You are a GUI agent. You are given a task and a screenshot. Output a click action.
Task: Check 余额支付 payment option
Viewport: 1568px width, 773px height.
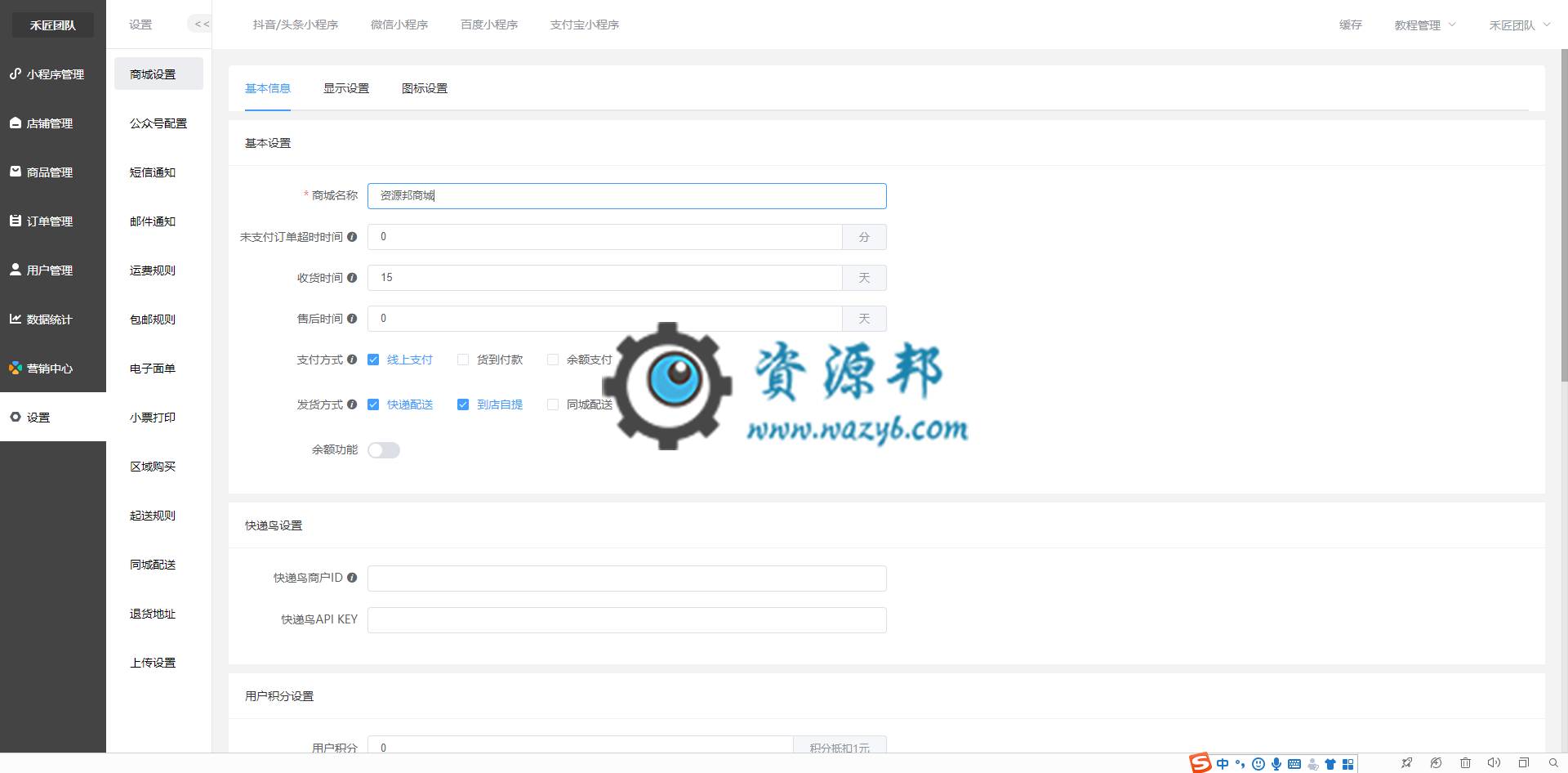click(553, 360)
